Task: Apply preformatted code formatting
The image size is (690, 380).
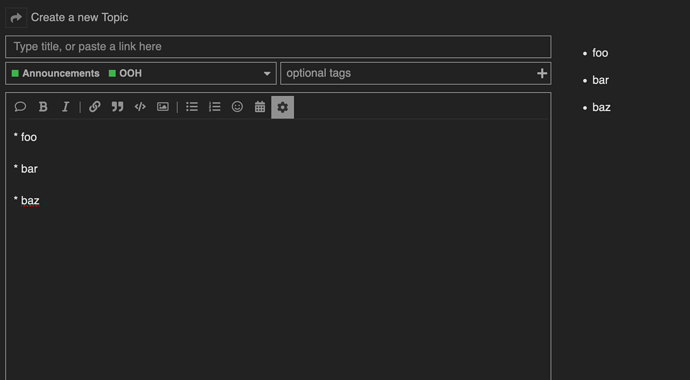Action: tap(140, 107)
